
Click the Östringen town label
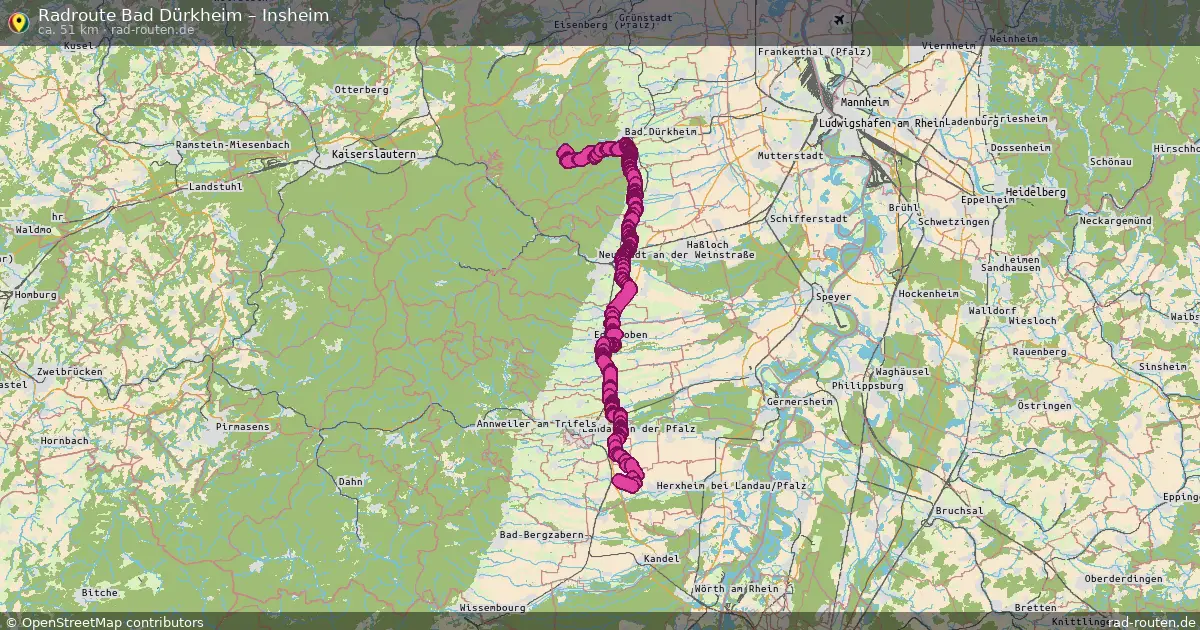pyautogui.click(x=1045, y=406)
